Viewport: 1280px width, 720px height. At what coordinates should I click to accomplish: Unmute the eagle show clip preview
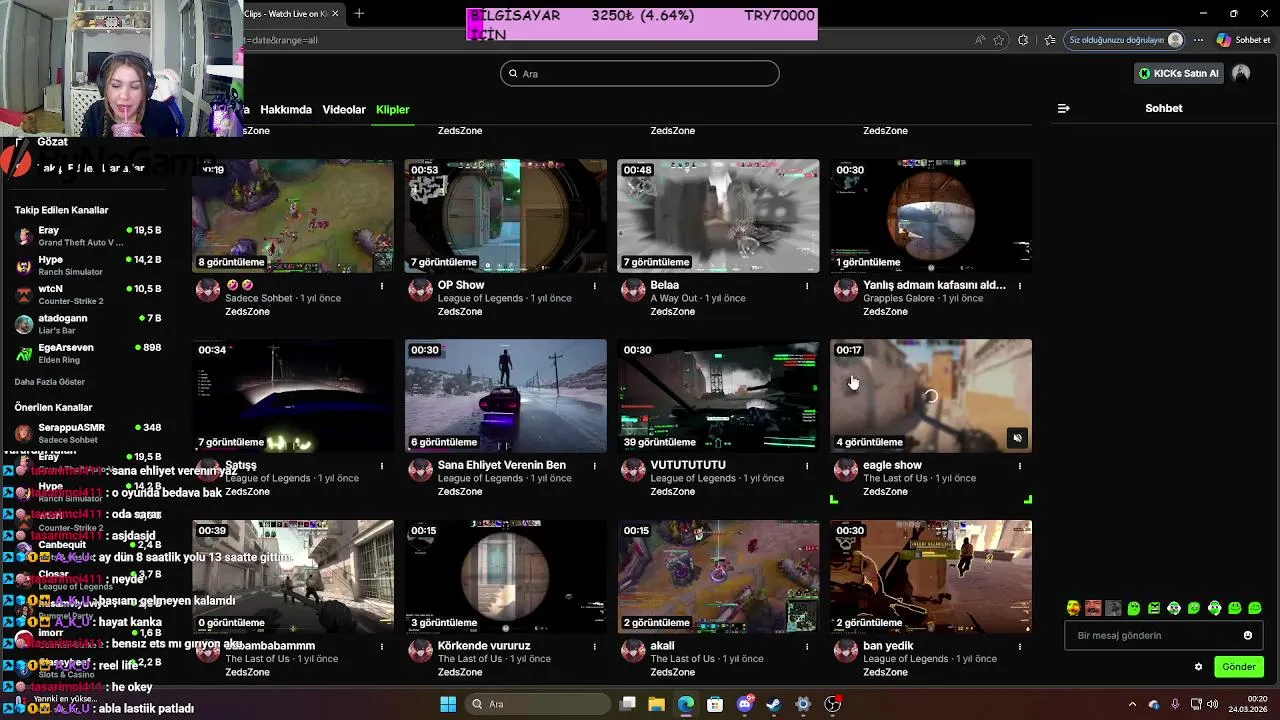tap(1017, 438)
